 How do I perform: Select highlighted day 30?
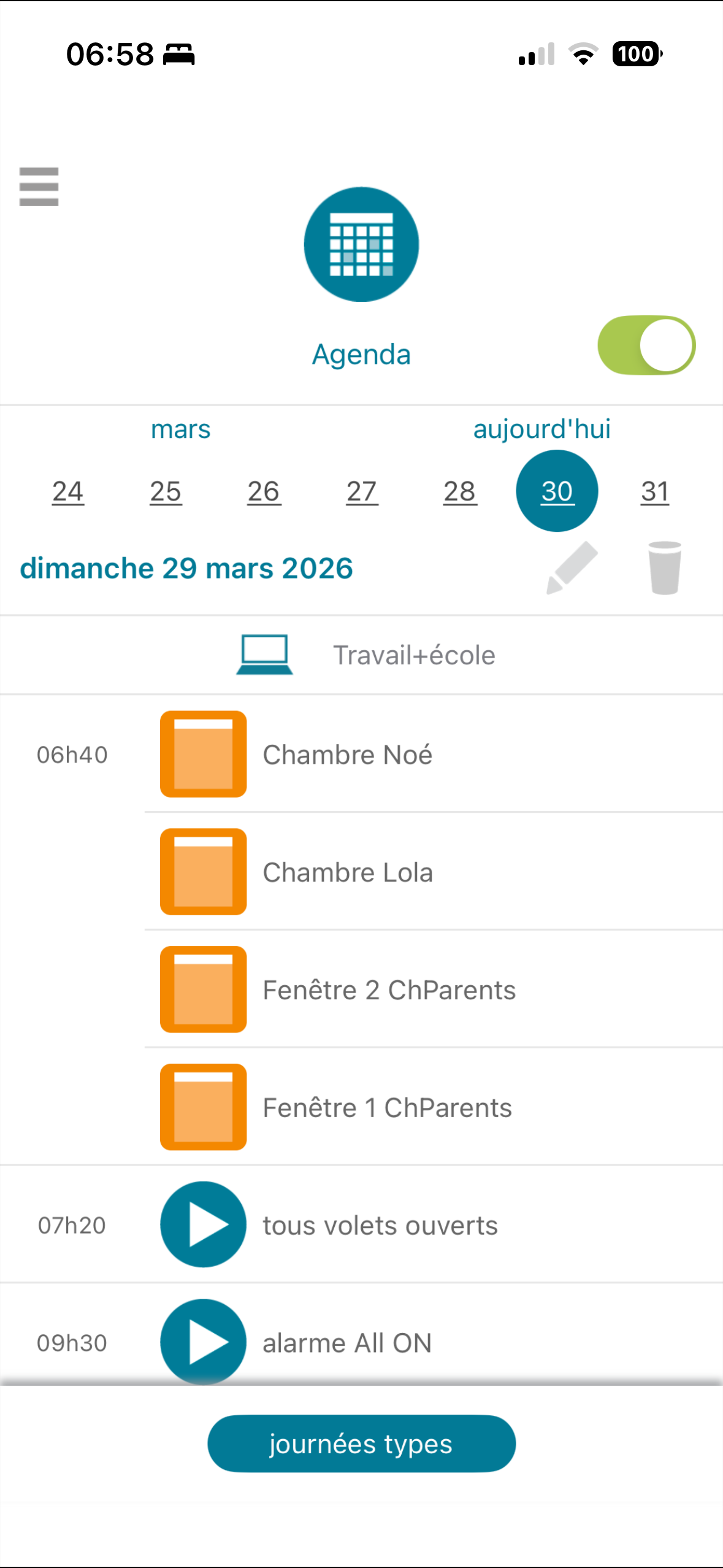coord(557,491)
